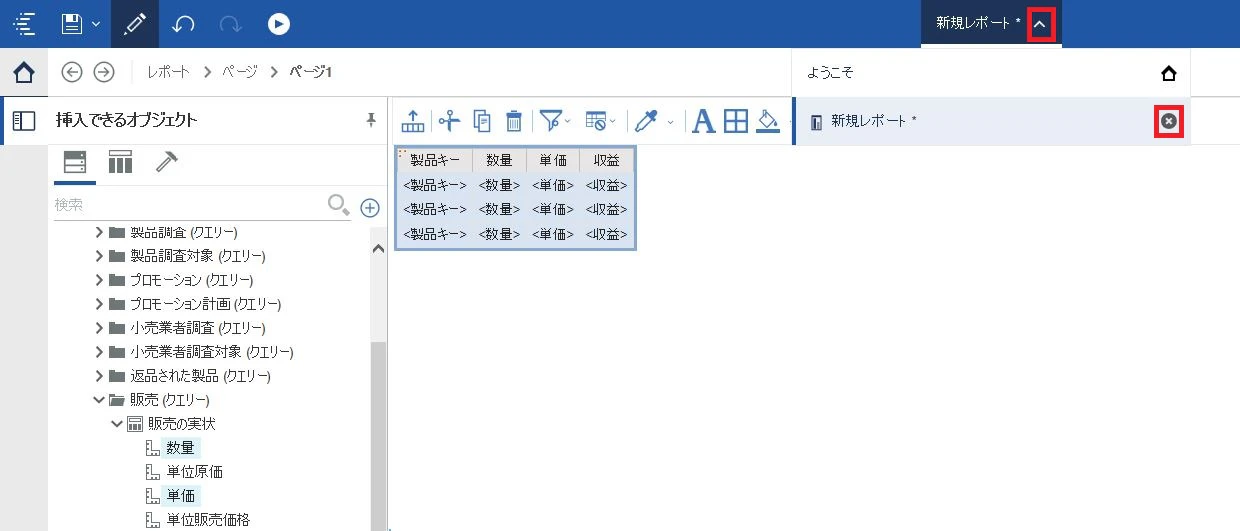Switch to the Source tab icon
Image resolution: width=1240 pixels, height=531 pixels.
click(75, 162)
